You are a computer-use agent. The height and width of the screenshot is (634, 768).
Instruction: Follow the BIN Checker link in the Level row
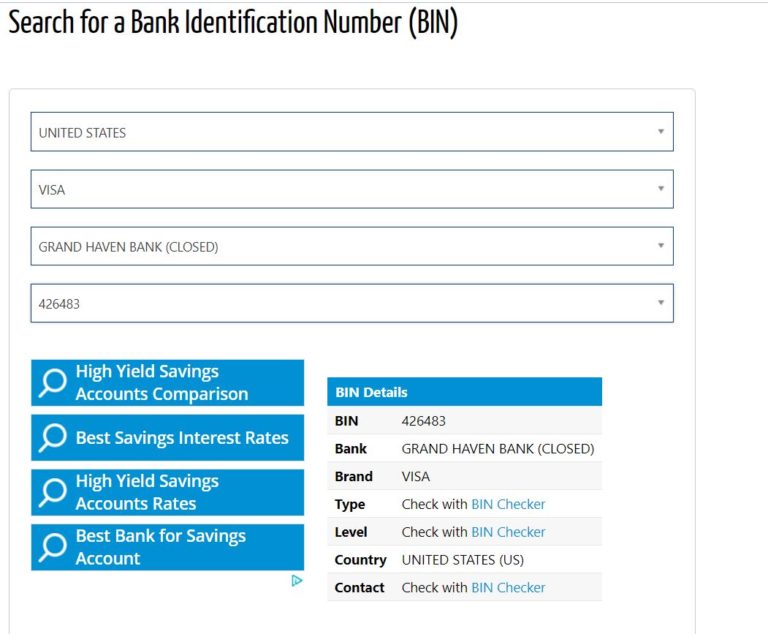coord(508,532)
